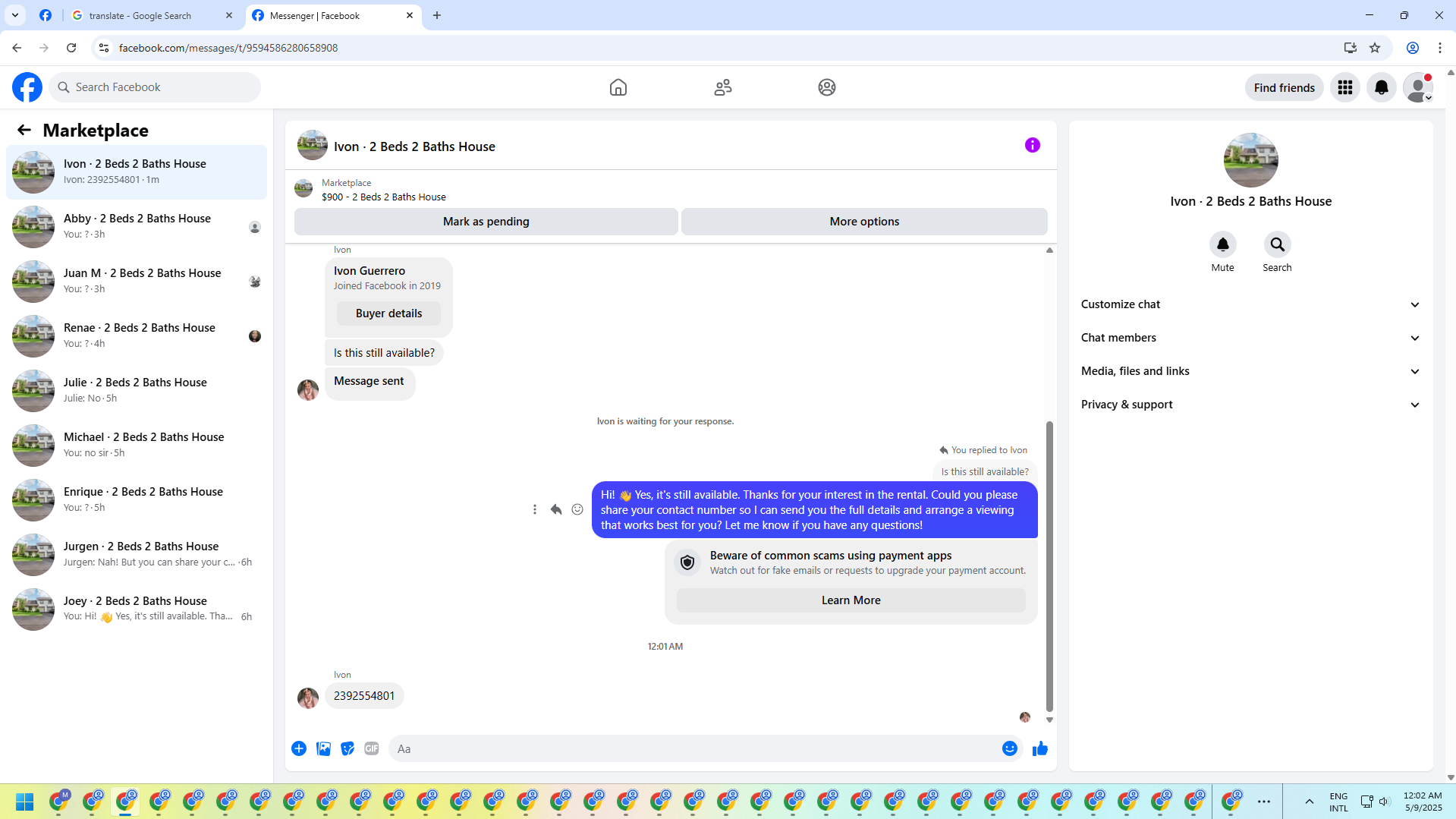Send a thumbs-up like
Image resolution: width=1456 pixels, height=819 pixels.
pos(1040,748)
